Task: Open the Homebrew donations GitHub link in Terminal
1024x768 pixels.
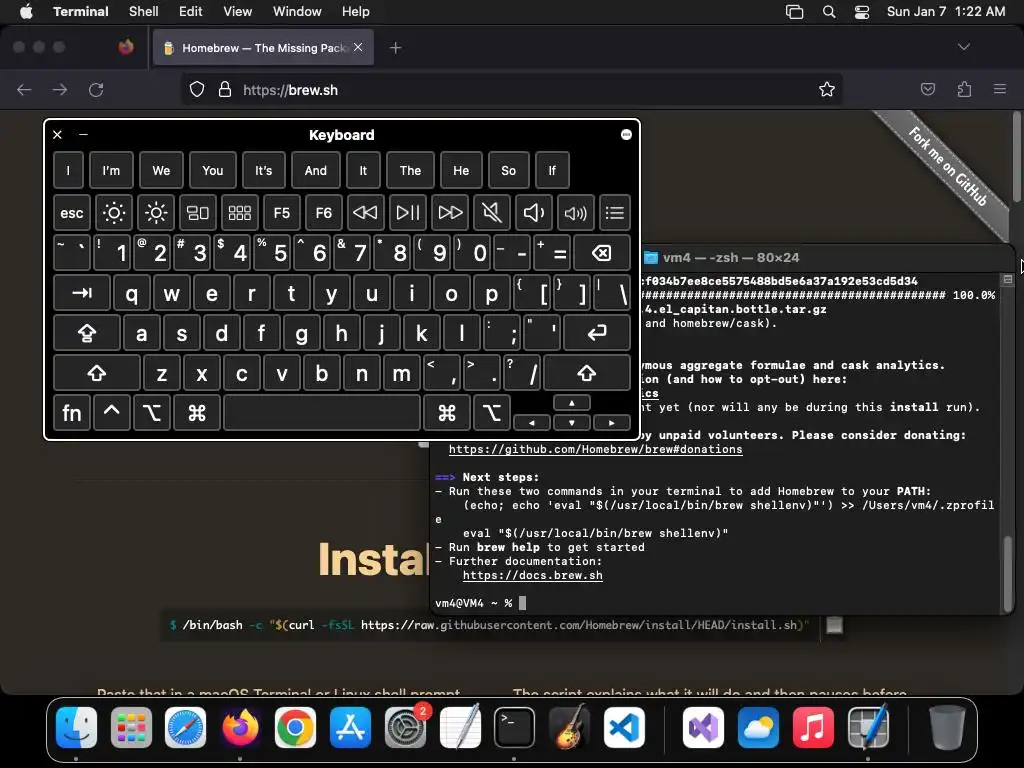Action: 596,449
